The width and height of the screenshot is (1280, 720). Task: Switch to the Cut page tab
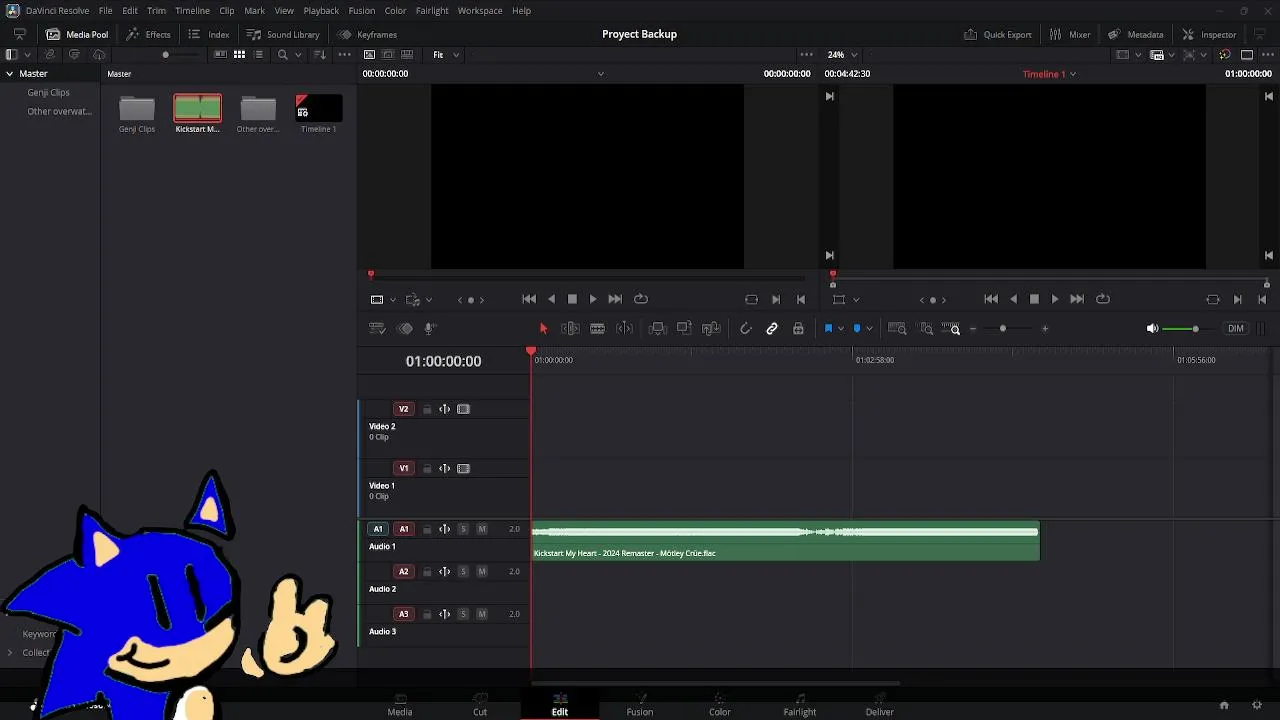coord(480,705)
